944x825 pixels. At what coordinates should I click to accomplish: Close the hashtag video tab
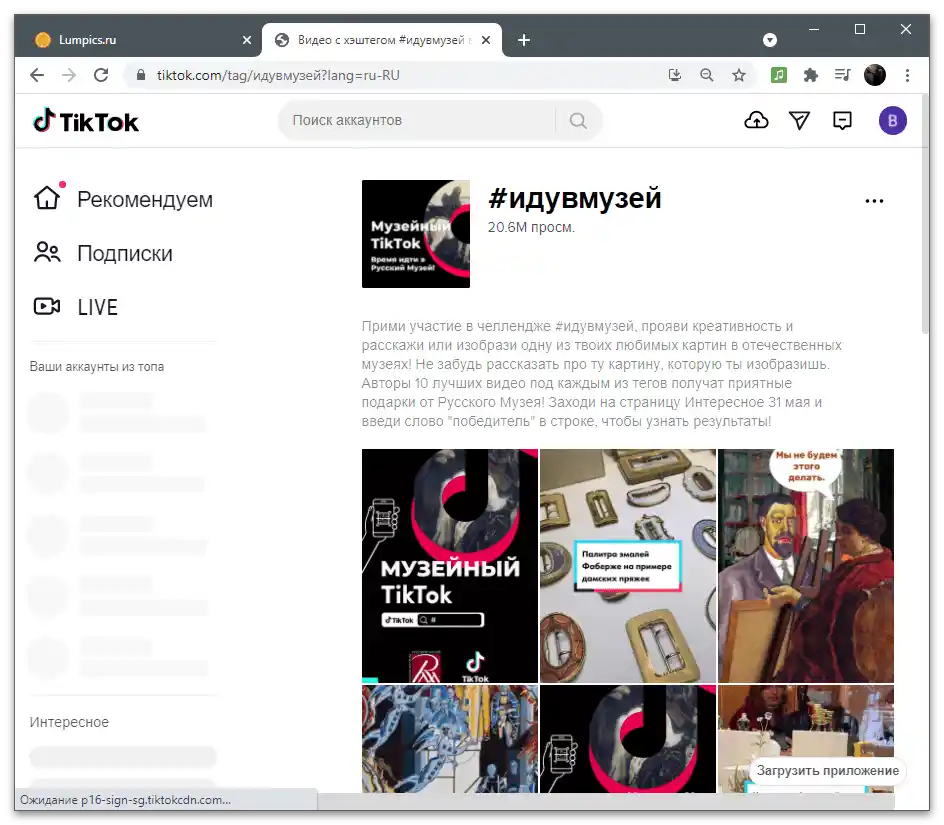point(486,40)
